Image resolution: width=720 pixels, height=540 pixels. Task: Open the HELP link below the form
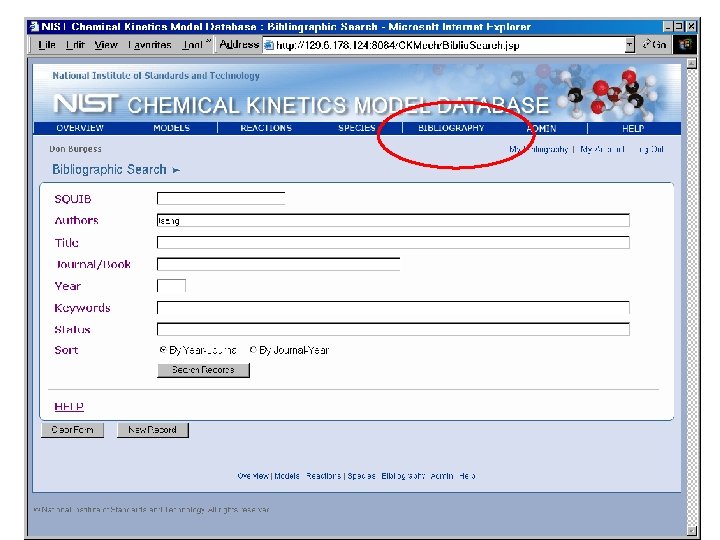click(69, 406)
